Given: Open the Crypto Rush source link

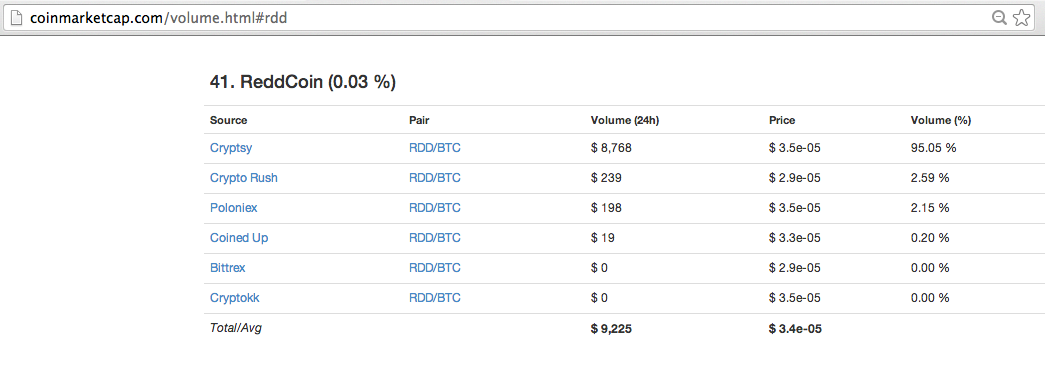Looking at the screenshot, I should click(243, 179).
